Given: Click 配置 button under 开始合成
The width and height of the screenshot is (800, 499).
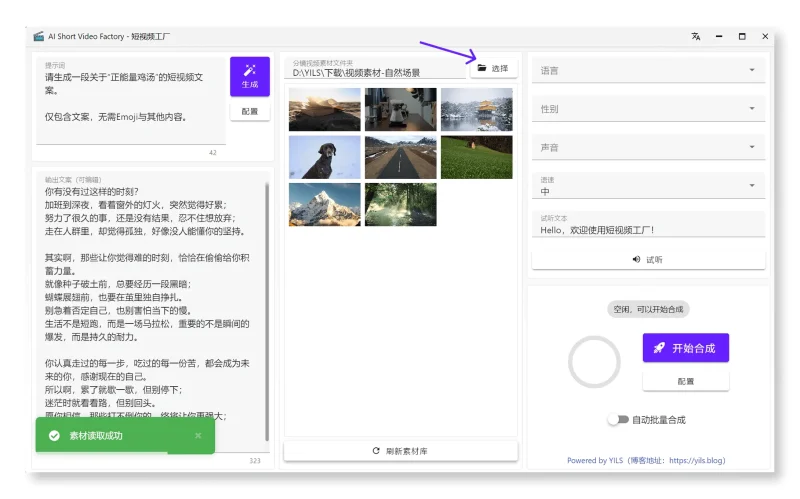Looking at the screenshot, I should (685, 381).
